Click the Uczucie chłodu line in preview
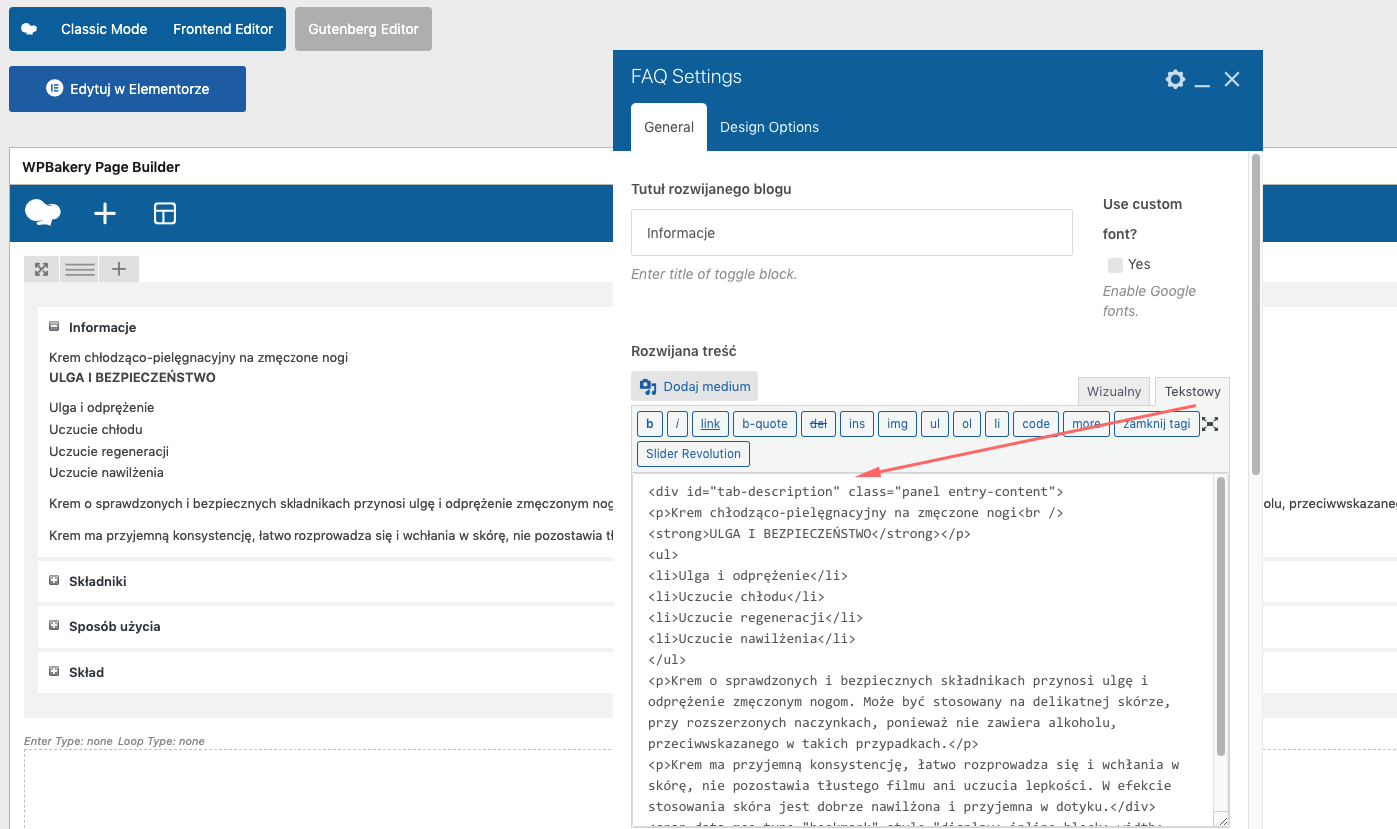The height and width of the screenshot is (829, 1397). click(96, 429)
